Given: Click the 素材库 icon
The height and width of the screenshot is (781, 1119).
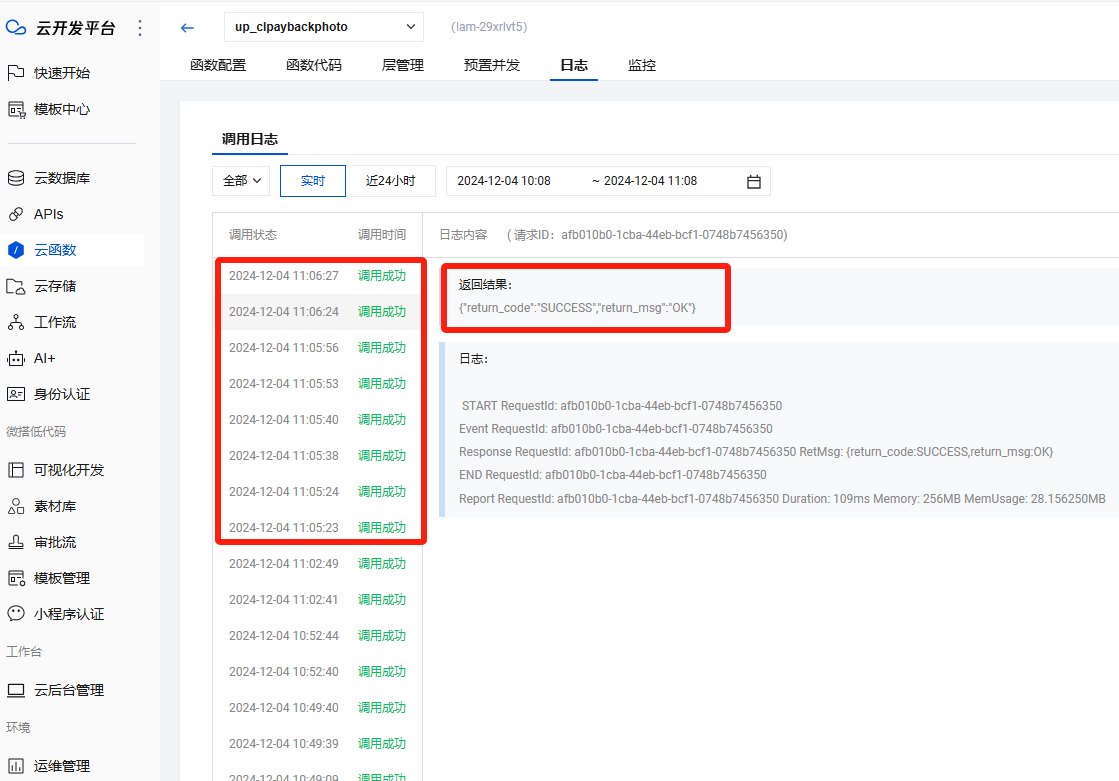Looking at the screenshot, I should pos(16,506).
